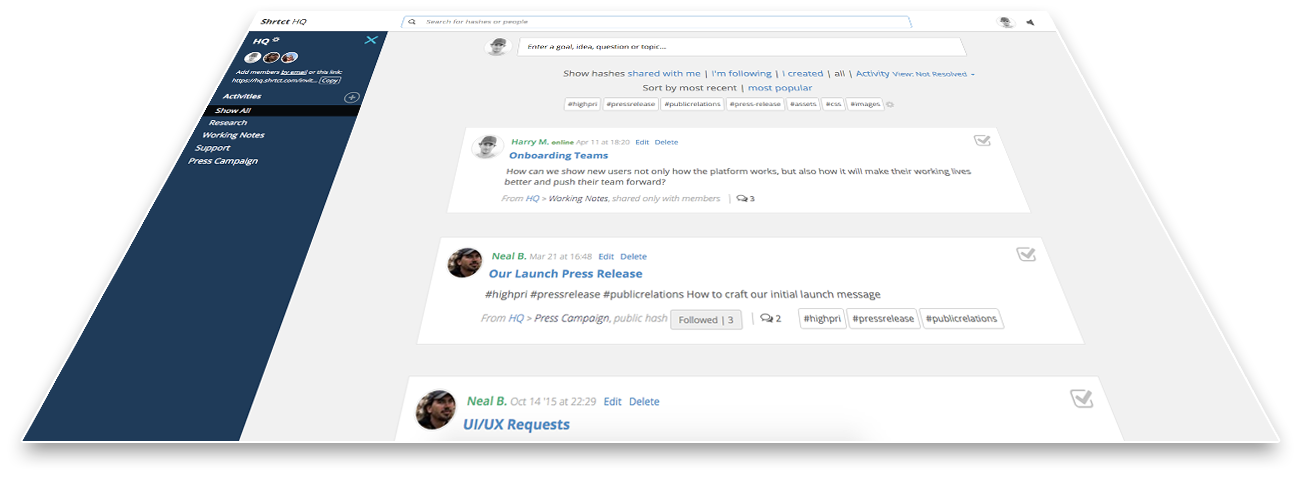Click first member avatar in HQ sidebar
The height and width of the screenshot is (477, 1300).
(253, 57)
